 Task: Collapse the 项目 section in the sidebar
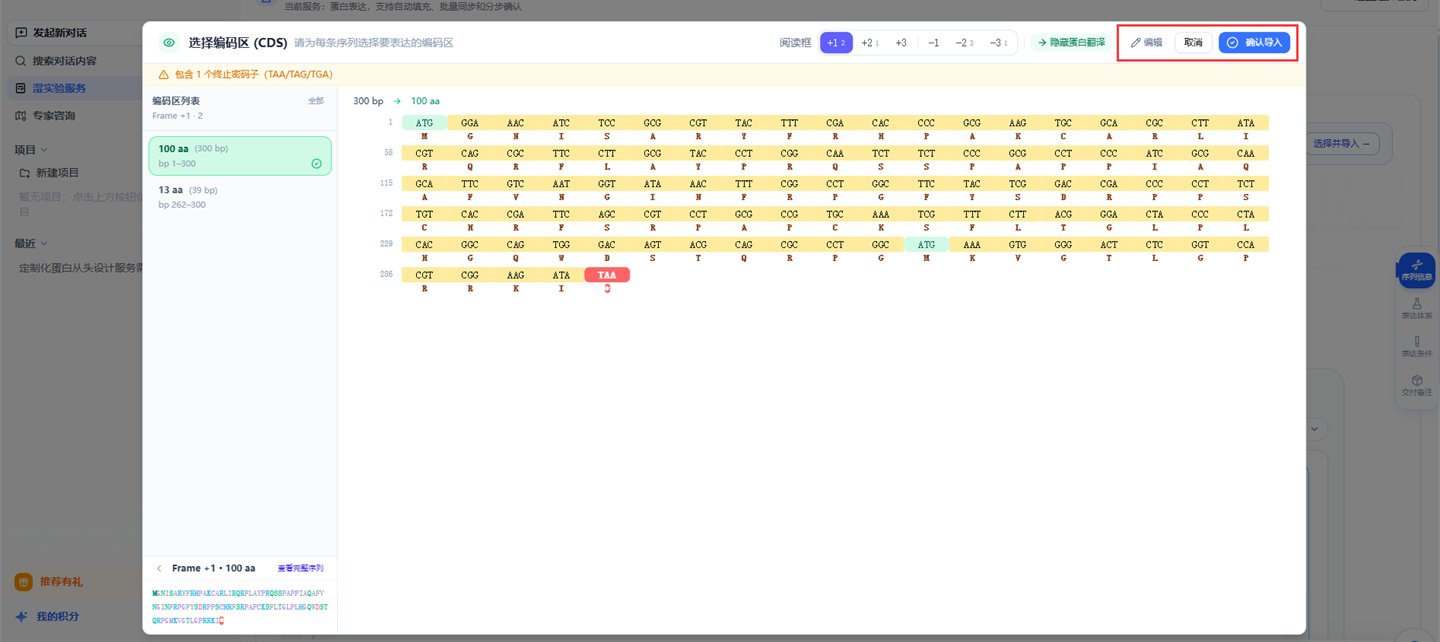[44, 150]
